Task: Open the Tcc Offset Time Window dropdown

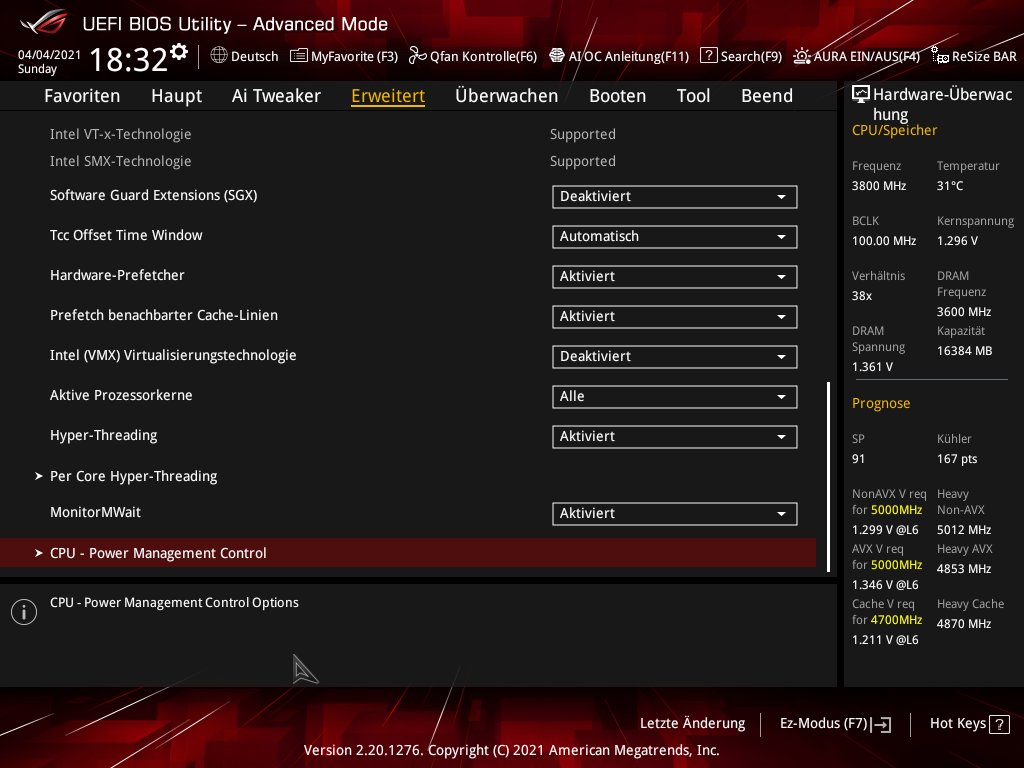Action: [675, 236]
